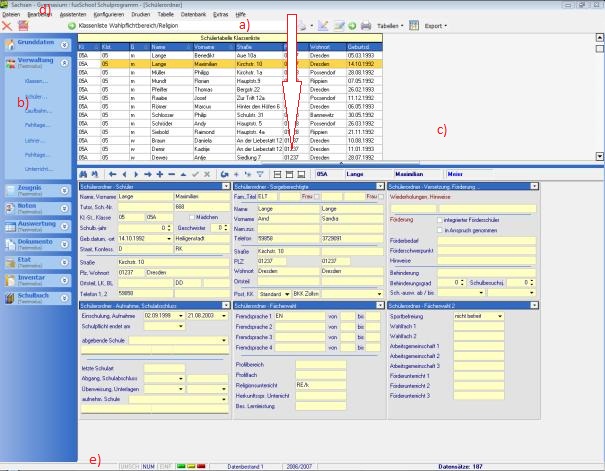
Task: Jump to last record arrow
Action: (x=148, y=174)
